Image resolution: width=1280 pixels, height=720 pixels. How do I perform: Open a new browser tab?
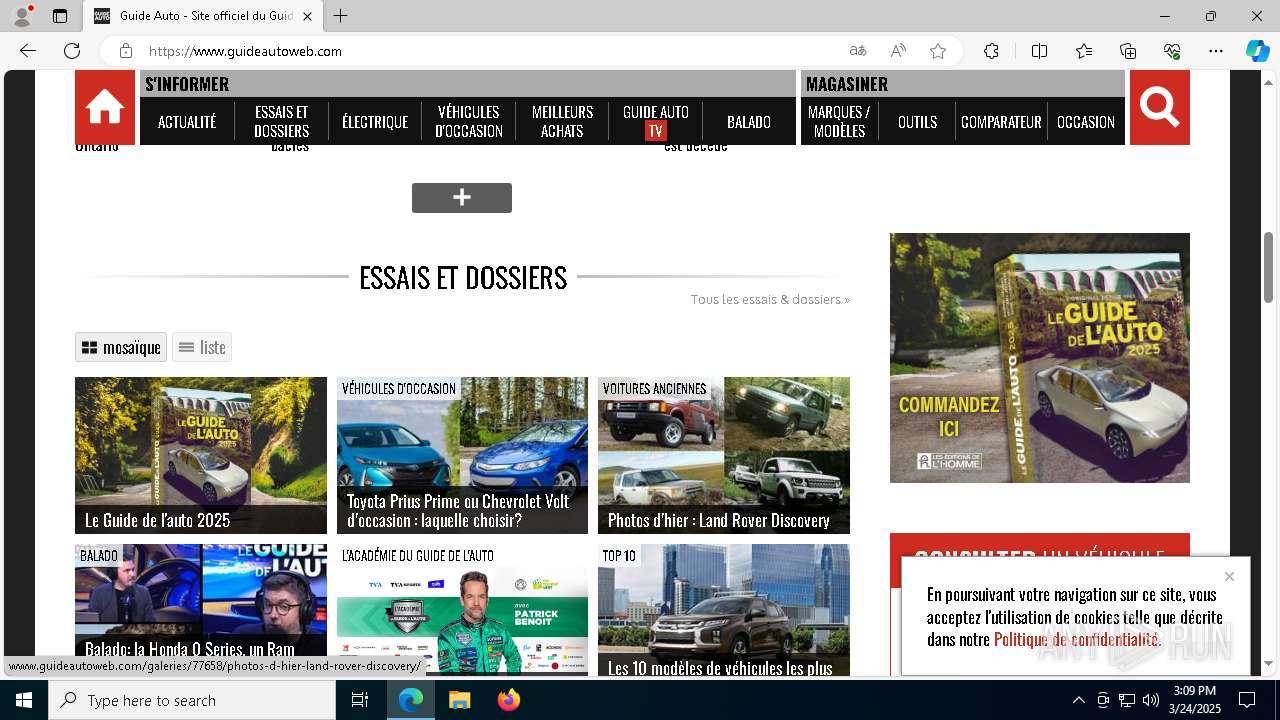click(x=341, y=16)
